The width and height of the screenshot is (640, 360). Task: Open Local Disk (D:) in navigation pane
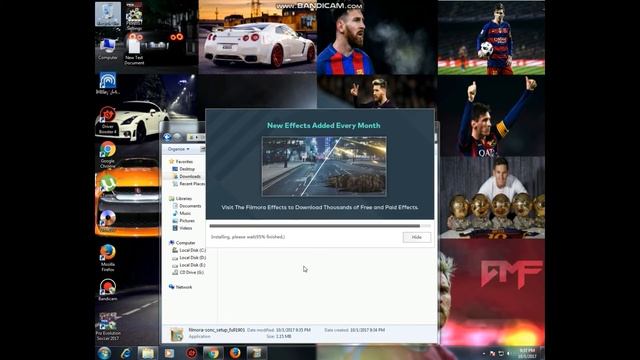pyautogui.click(x=189, y=258)
